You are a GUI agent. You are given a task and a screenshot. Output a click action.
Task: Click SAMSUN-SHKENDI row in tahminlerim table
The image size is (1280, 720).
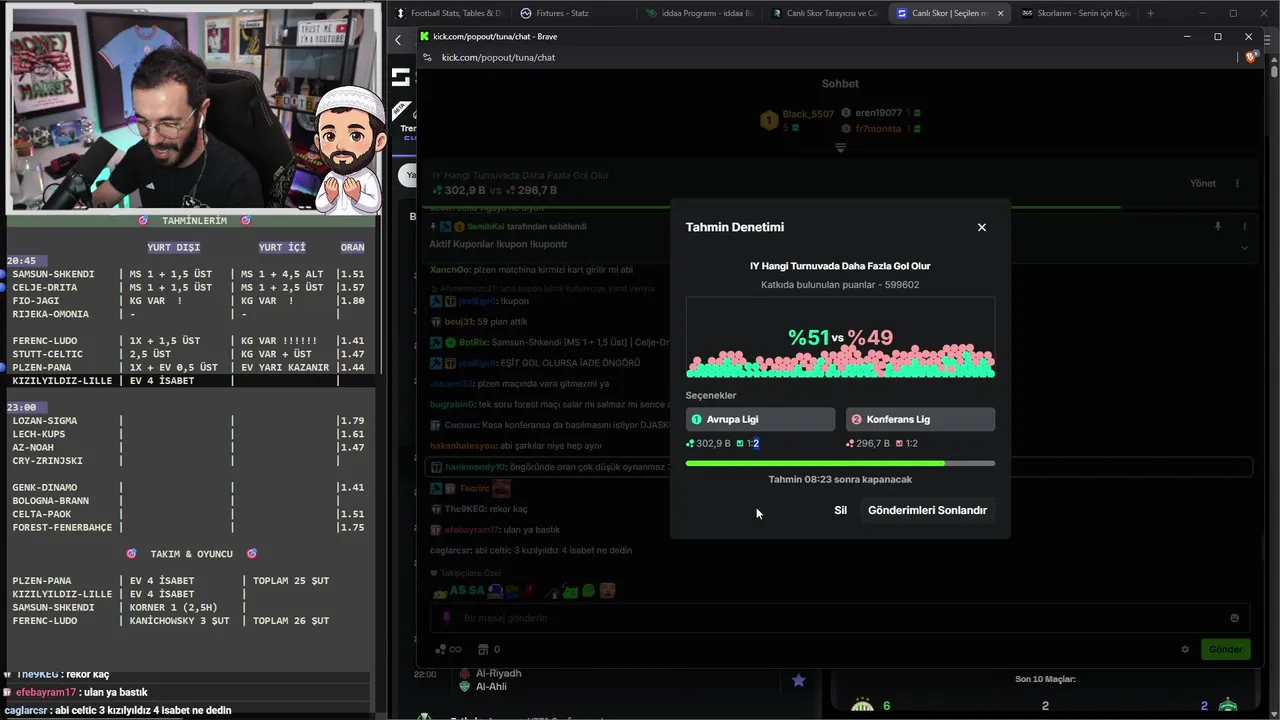[188, 274]
